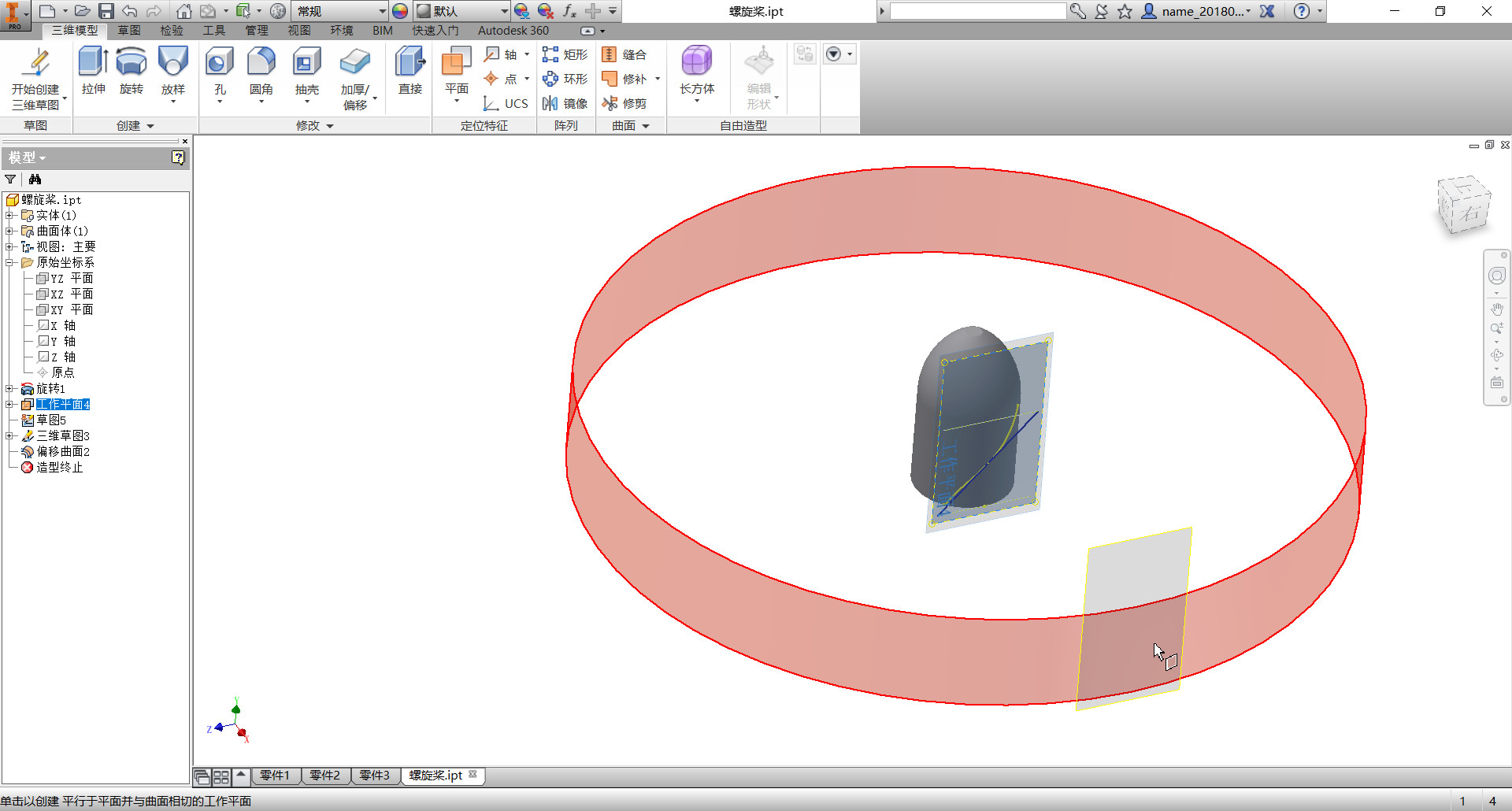Open the 模型 browser panel menu
Viewport: 1512px width, 811px height.
point(27,157)
